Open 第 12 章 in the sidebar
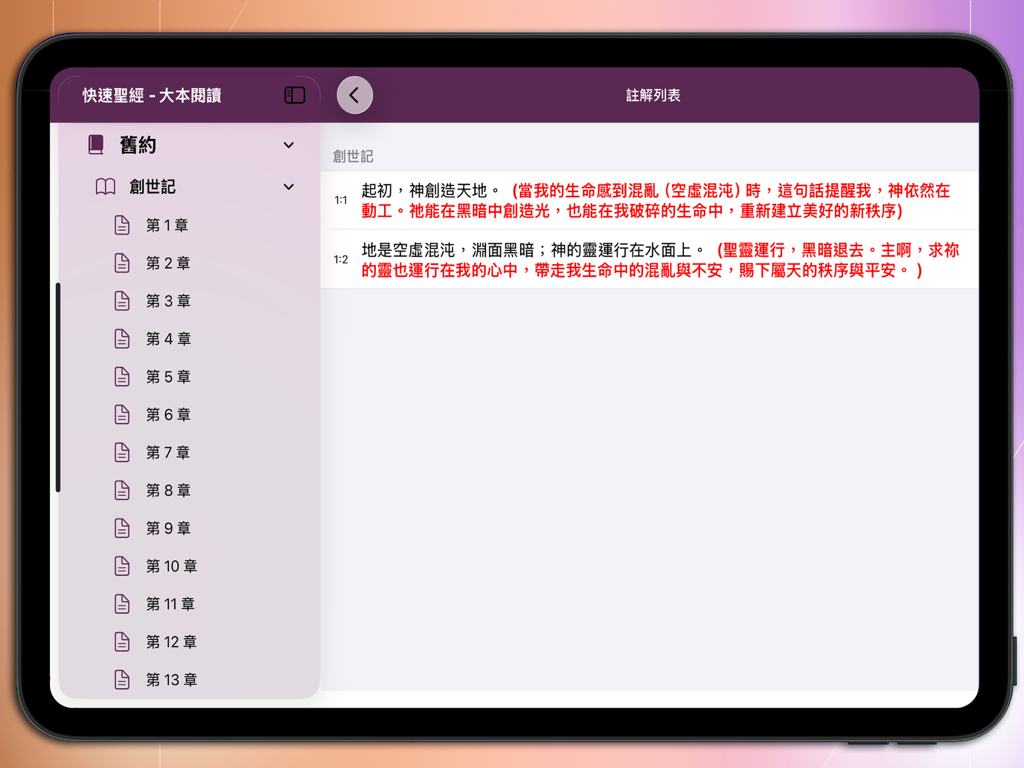This screenshot has height=768, width=1024. [x=171, y=642]
